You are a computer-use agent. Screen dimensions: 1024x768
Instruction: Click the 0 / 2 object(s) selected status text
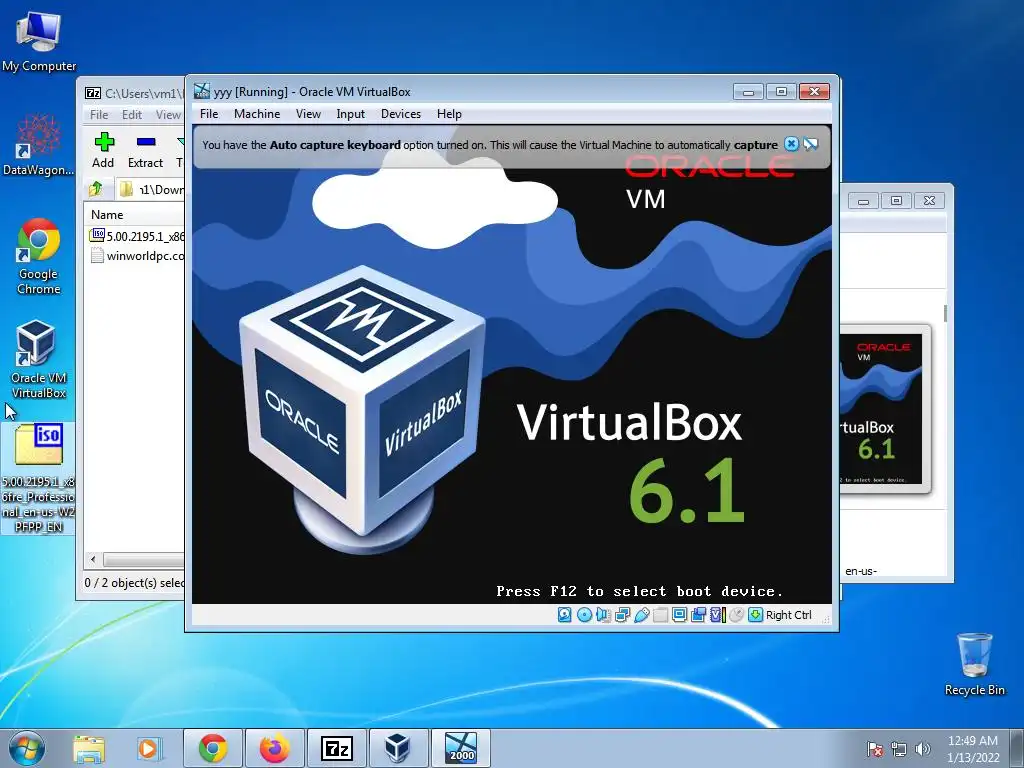(134, 583)
